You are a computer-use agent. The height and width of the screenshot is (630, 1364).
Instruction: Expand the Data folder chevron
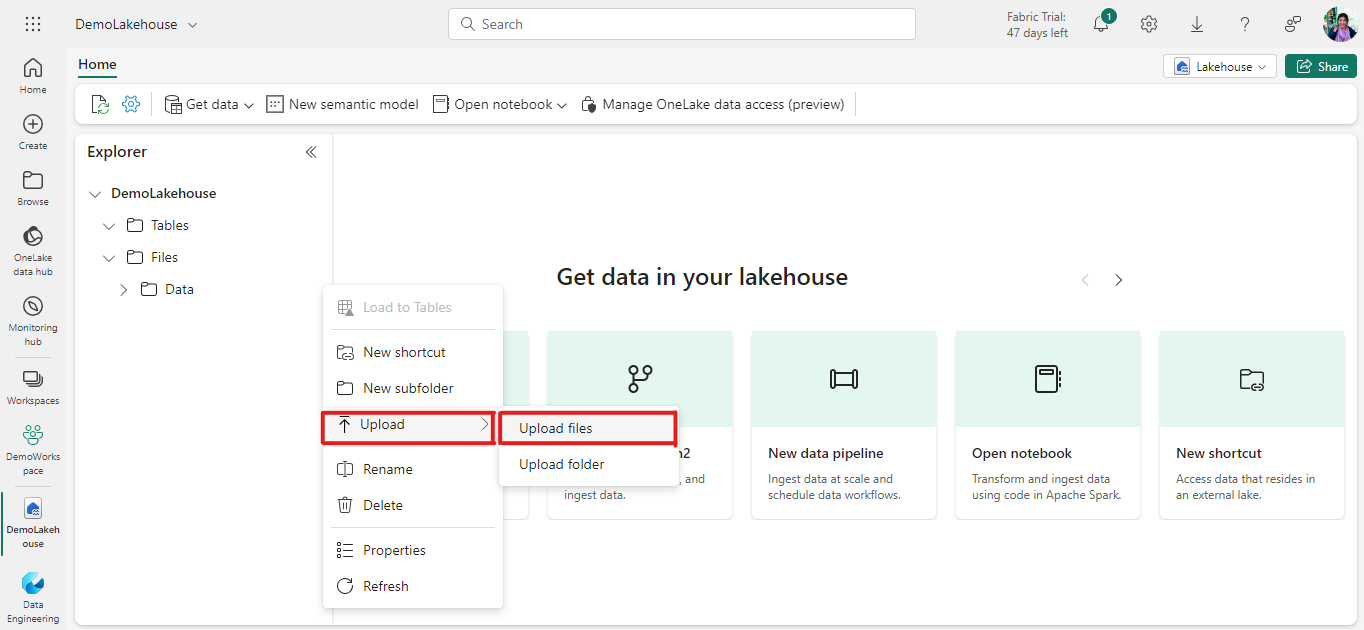tap(124, 290)
